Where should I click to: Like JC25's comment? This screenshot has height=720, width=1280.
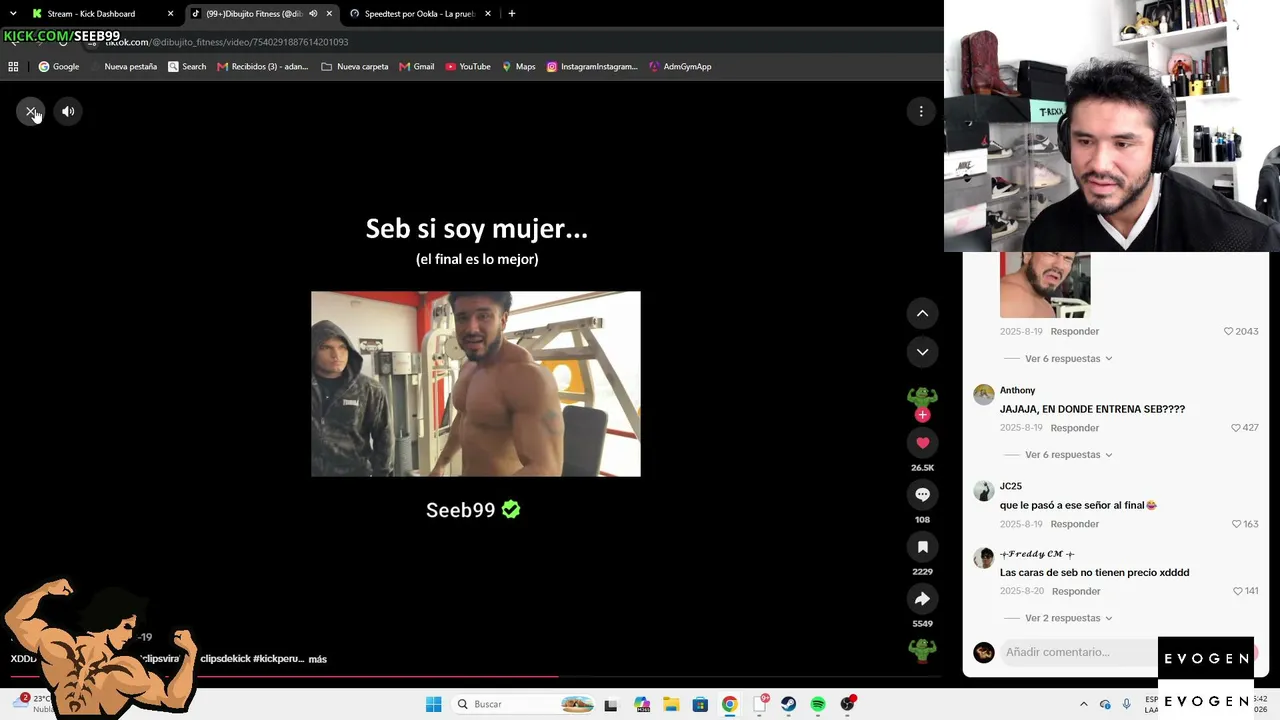pyautogui.click(x=1236, y=524)
